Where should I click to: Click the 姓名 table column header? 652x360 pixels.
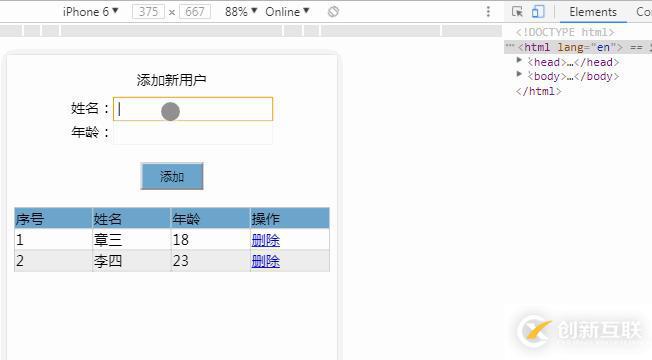131,218
